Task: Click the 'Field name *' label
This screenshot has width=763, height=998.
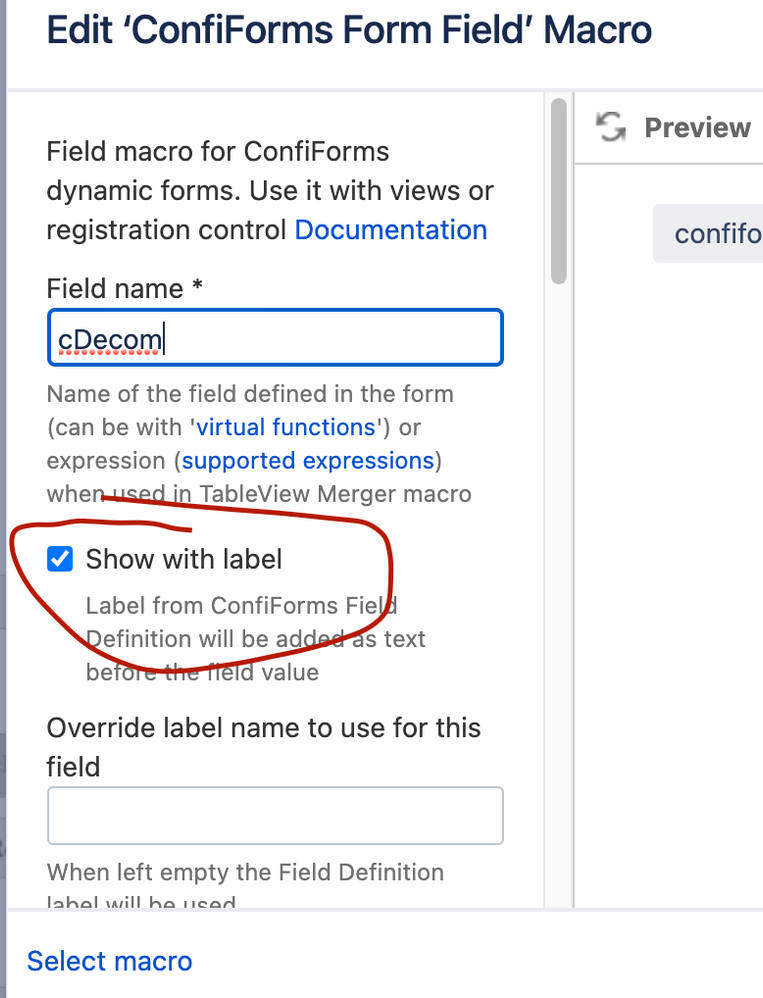Action: 125,288
